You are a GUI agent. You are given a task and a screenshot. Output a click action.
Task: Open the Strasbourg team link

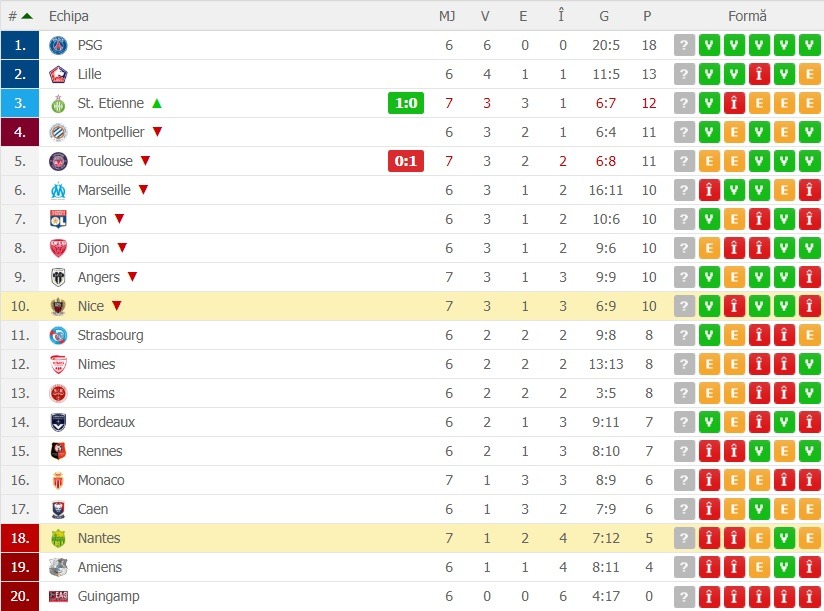[x=110, y=335]
